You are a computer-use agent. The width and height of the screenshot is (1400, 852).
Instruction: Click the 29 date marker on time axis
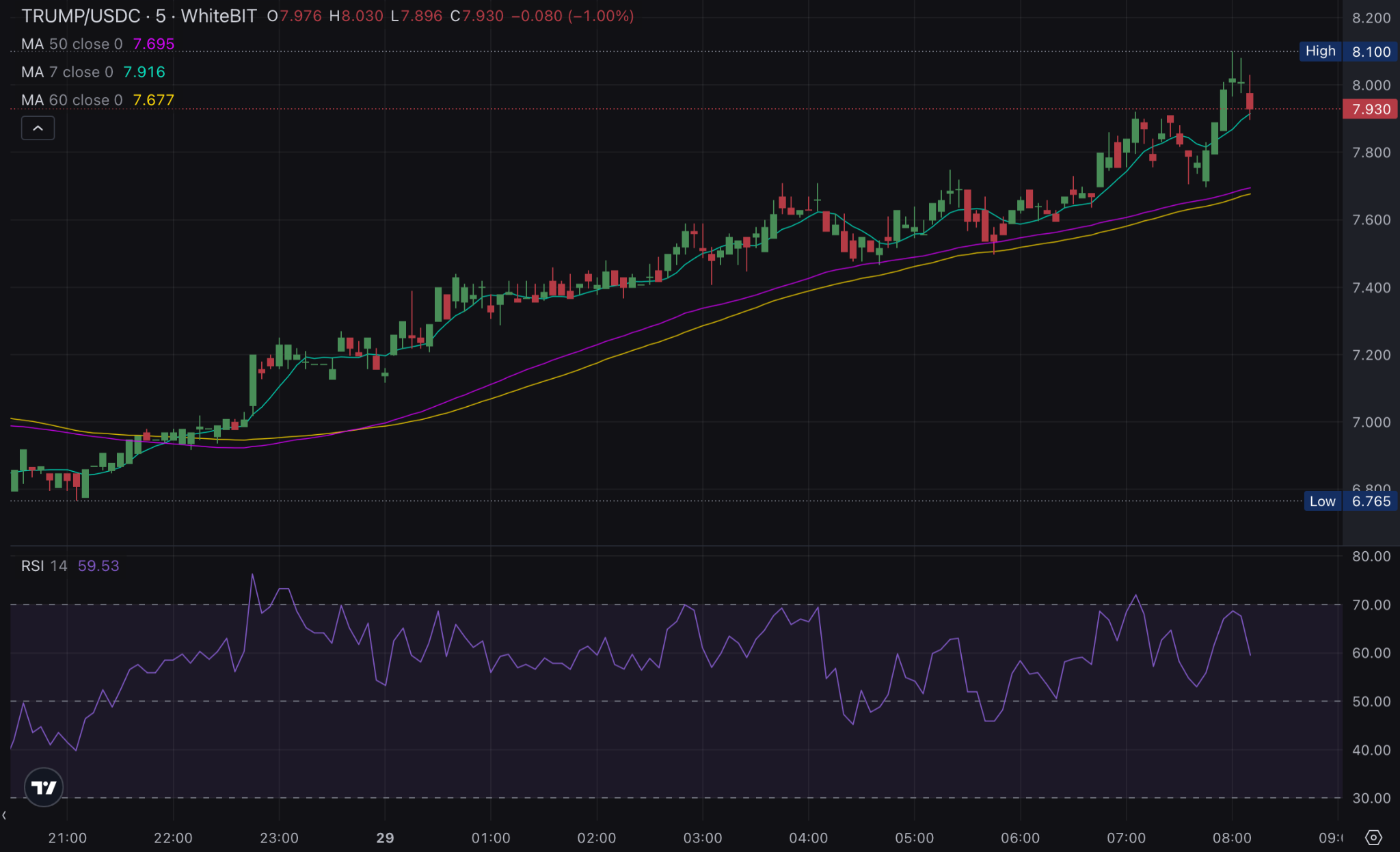(x=385, y=838)
